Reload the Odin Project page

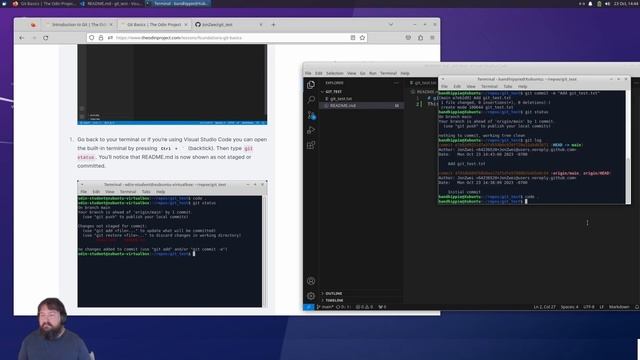(46, 38)
